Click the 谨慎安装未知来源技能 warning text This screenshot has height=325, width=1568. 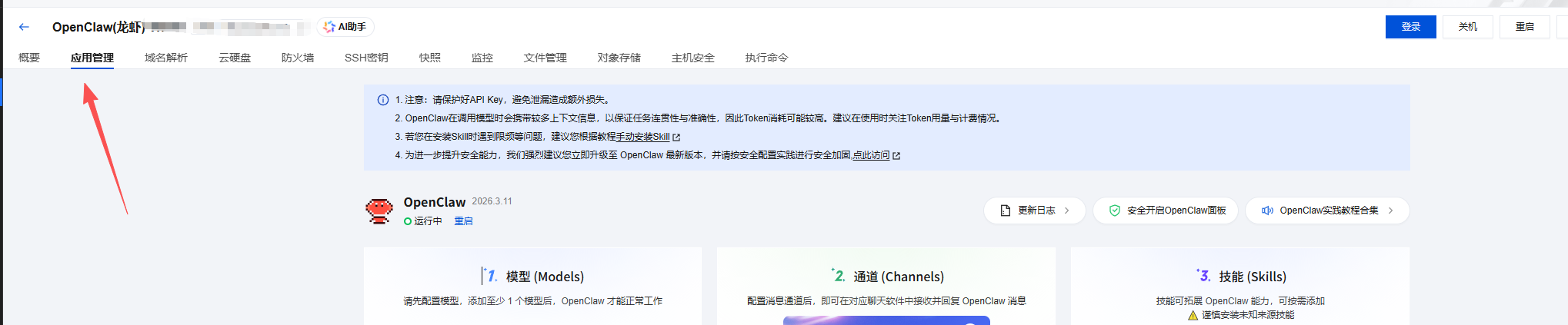click(x=1248, y=315)
